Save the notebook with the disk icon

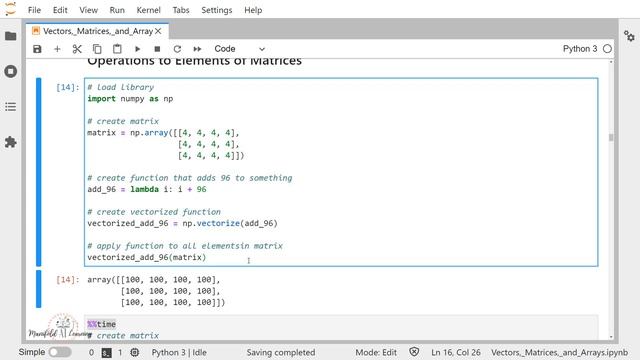pyautogui.click(x=37, y=49)
